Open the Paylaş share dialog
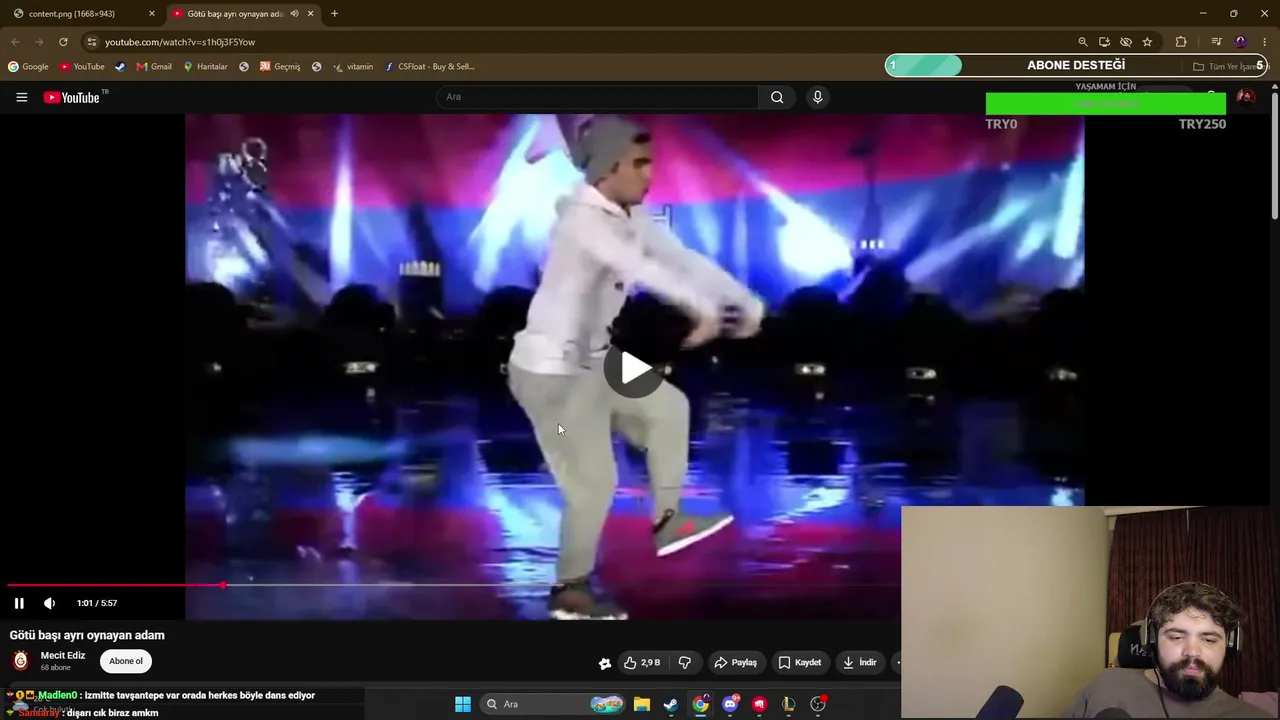 click(735, 662)
